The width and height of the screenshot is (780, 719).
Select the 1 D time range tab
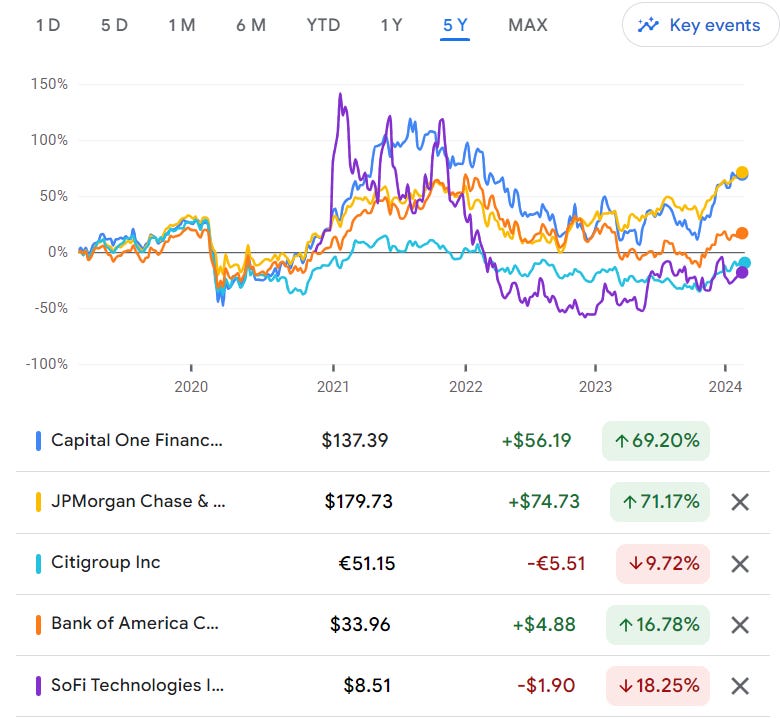(x=48, y=25)
